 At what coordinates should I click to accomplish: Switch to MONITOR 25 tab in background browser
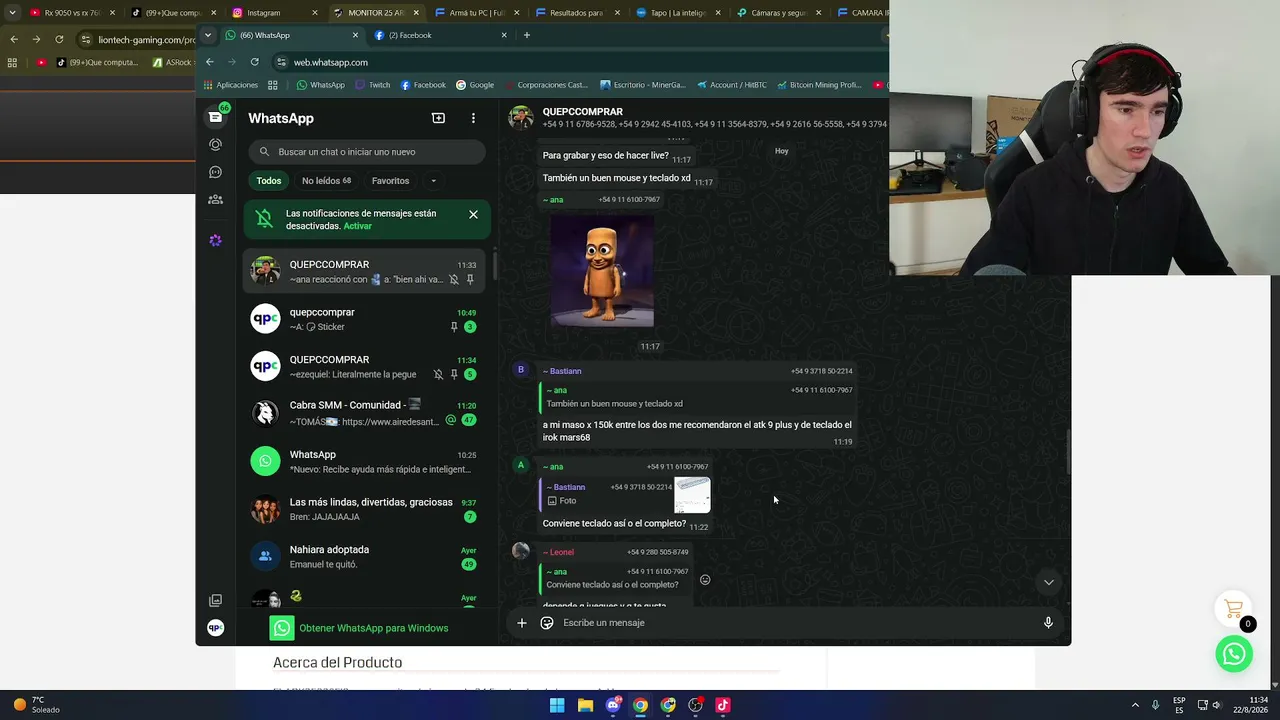[x=374, y=13]
